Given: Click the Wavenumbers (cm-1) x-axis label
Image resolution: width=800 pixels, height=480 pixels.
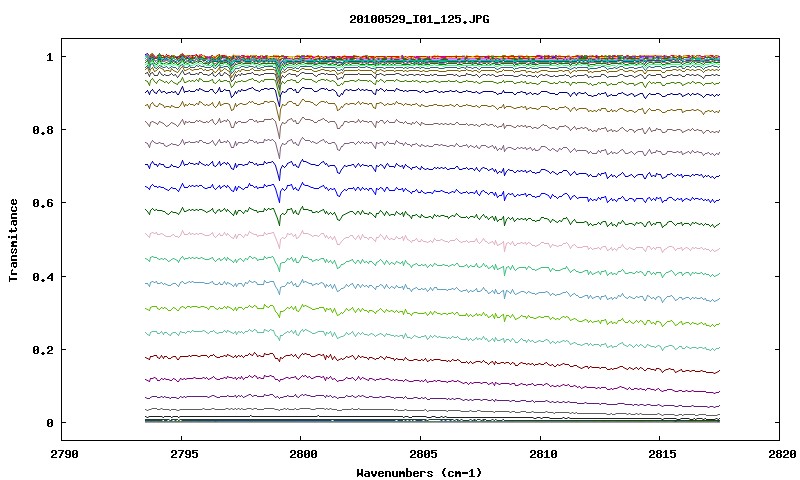Looking at the screenshot, I should [x=419, y=473].
